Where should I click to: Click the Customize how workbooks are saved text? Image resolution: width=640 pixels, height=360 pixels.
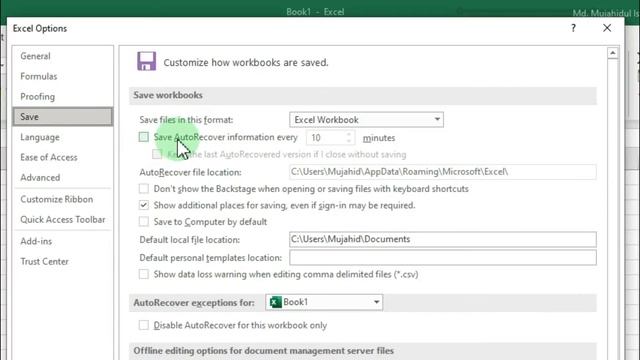tap(246, 62)
